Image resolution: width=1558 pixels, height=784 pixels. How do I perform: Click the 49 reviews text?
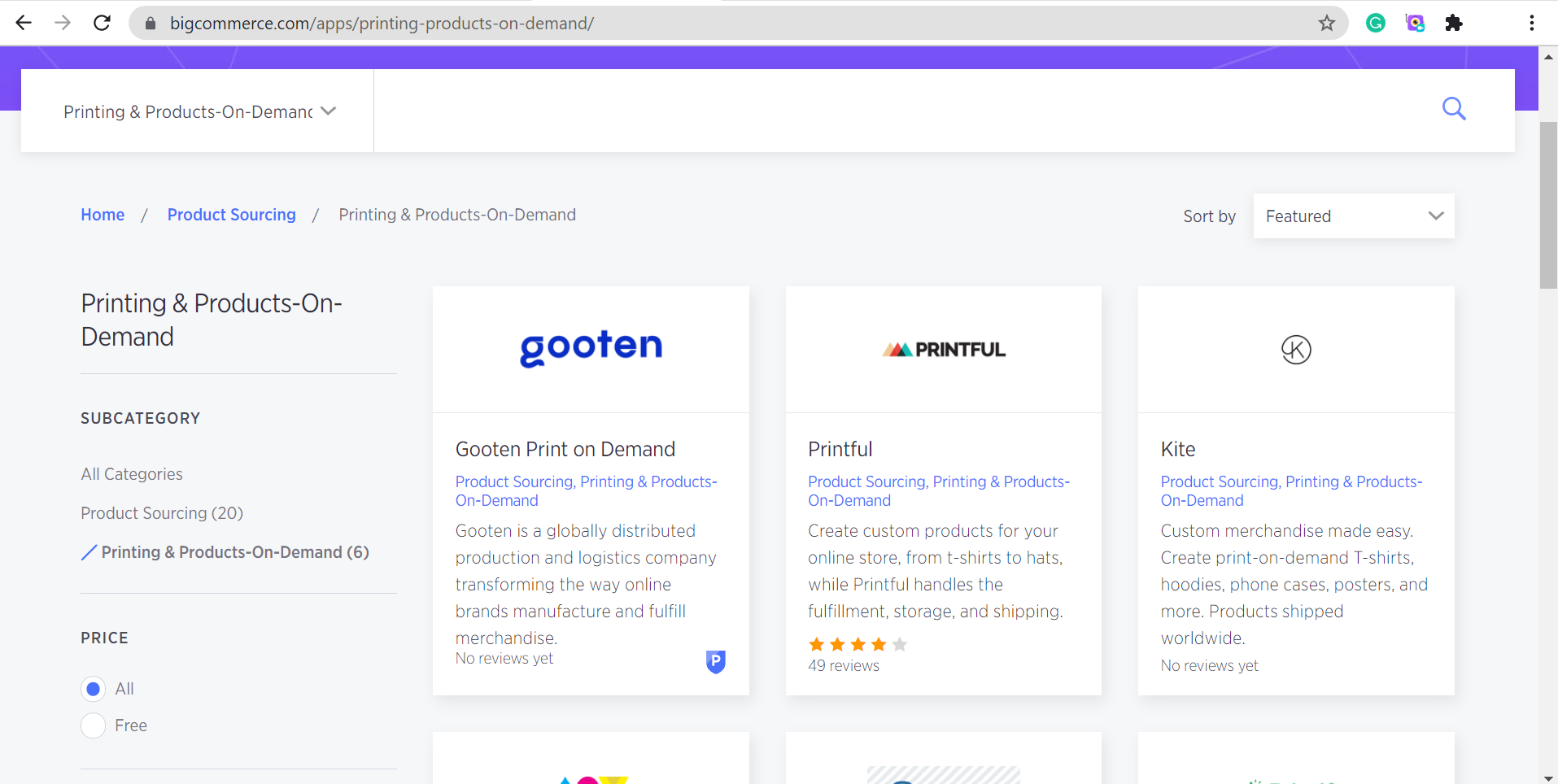pyautogui.click(x=844, y=665)
